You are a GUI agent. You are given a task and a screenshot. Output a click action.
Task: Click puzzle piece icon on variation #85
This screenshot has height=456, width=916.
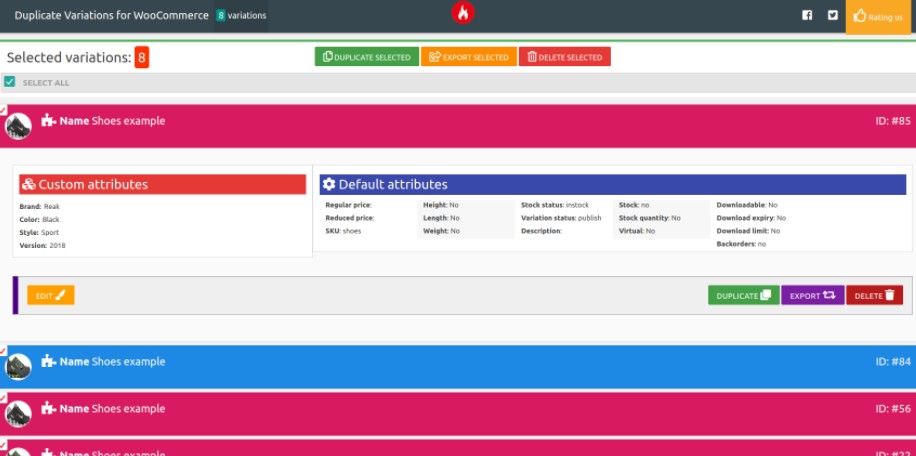click(x=49, y=121)
